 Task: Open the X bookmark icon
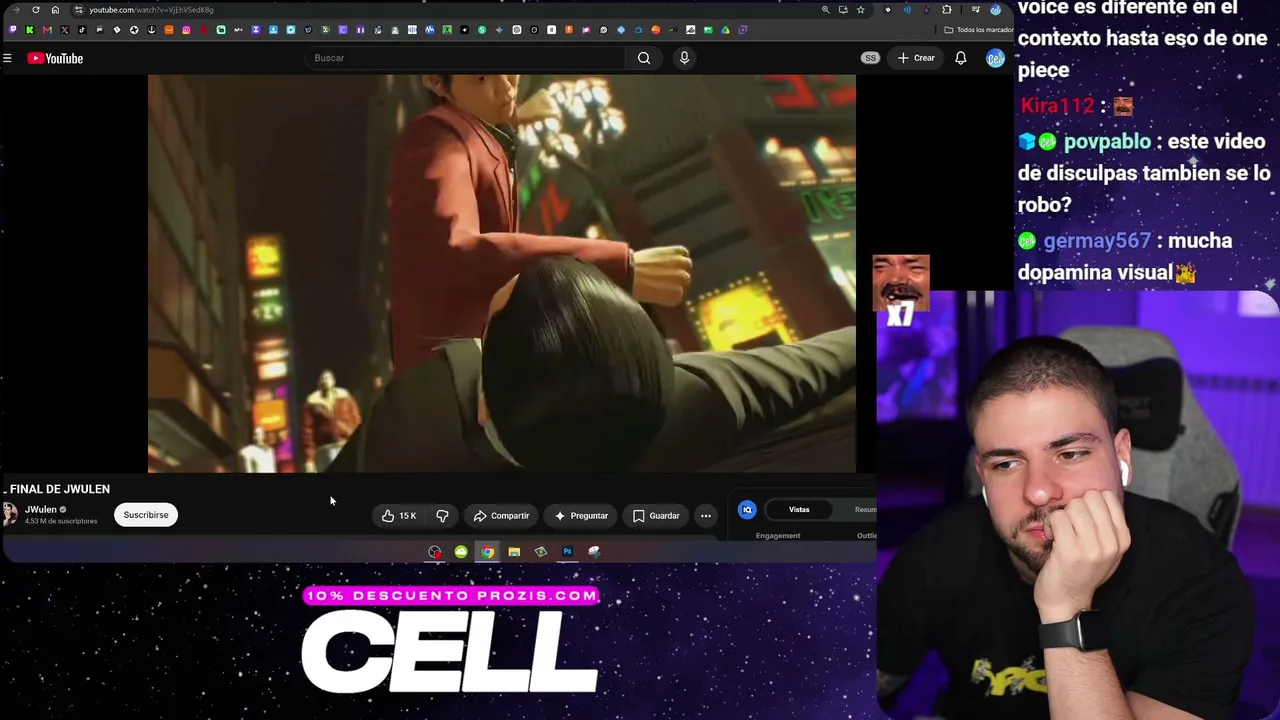click(64, 30)
